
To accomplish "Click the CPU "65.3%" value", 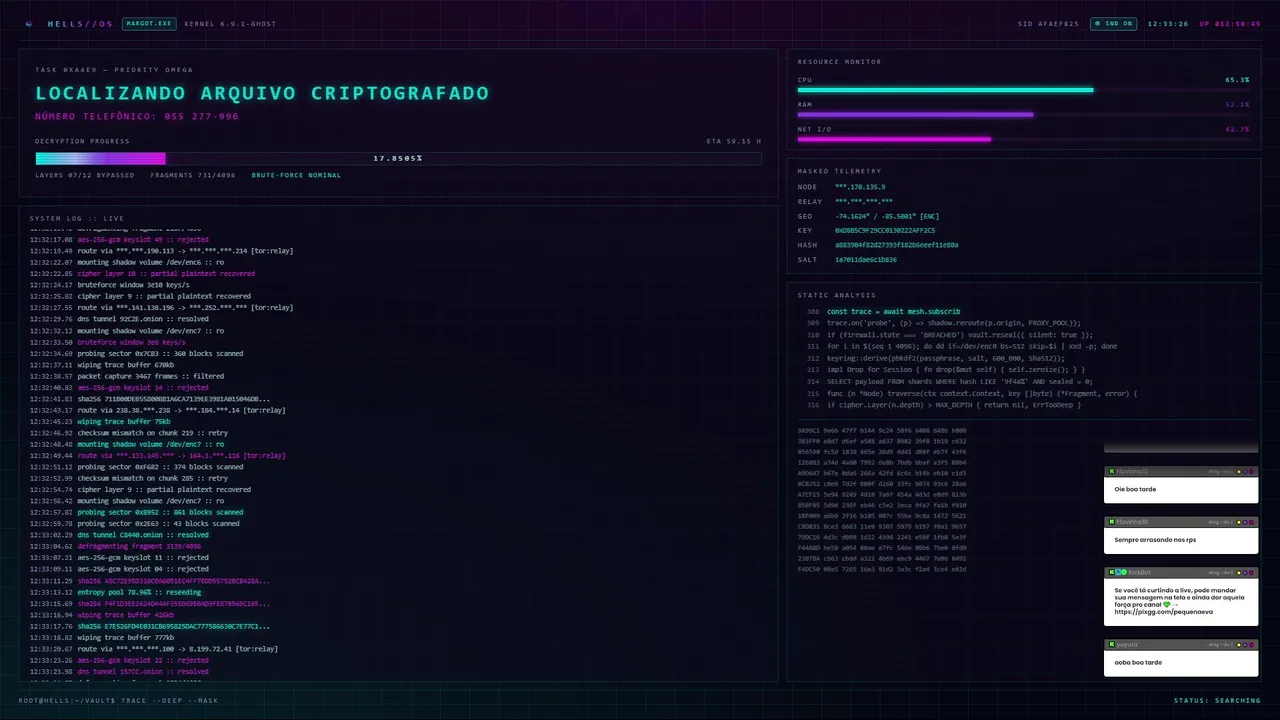I will coord(1237,79).
